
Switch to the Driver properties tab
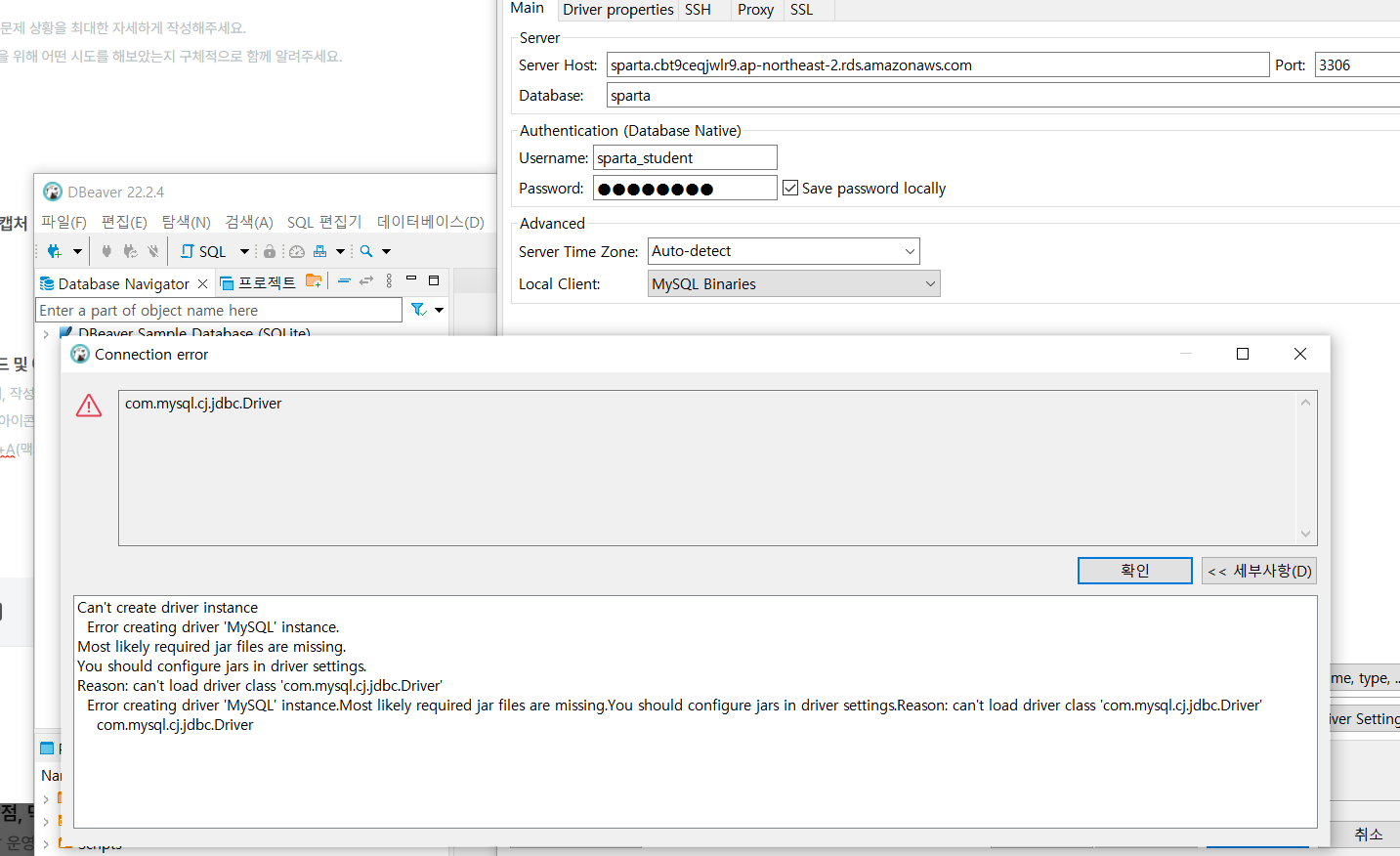point(618,10)
